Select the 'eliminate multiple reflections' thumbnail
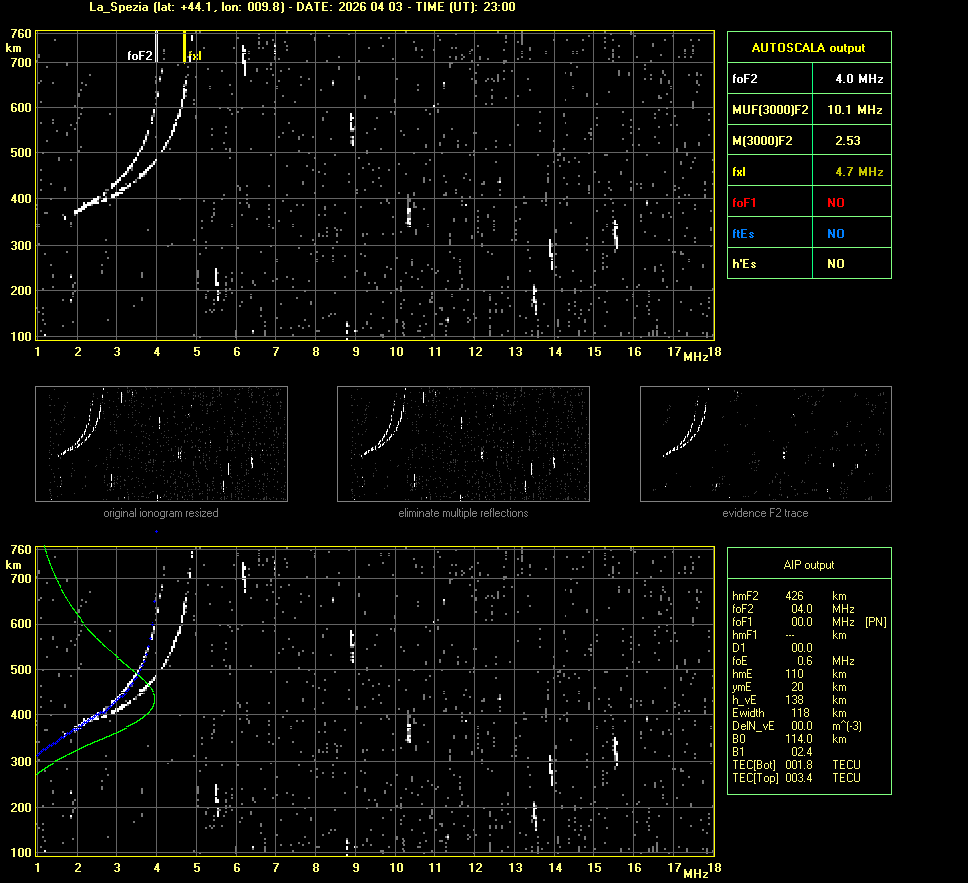The width and height of the screenshot is (968, 883). (x=463, y=444)
